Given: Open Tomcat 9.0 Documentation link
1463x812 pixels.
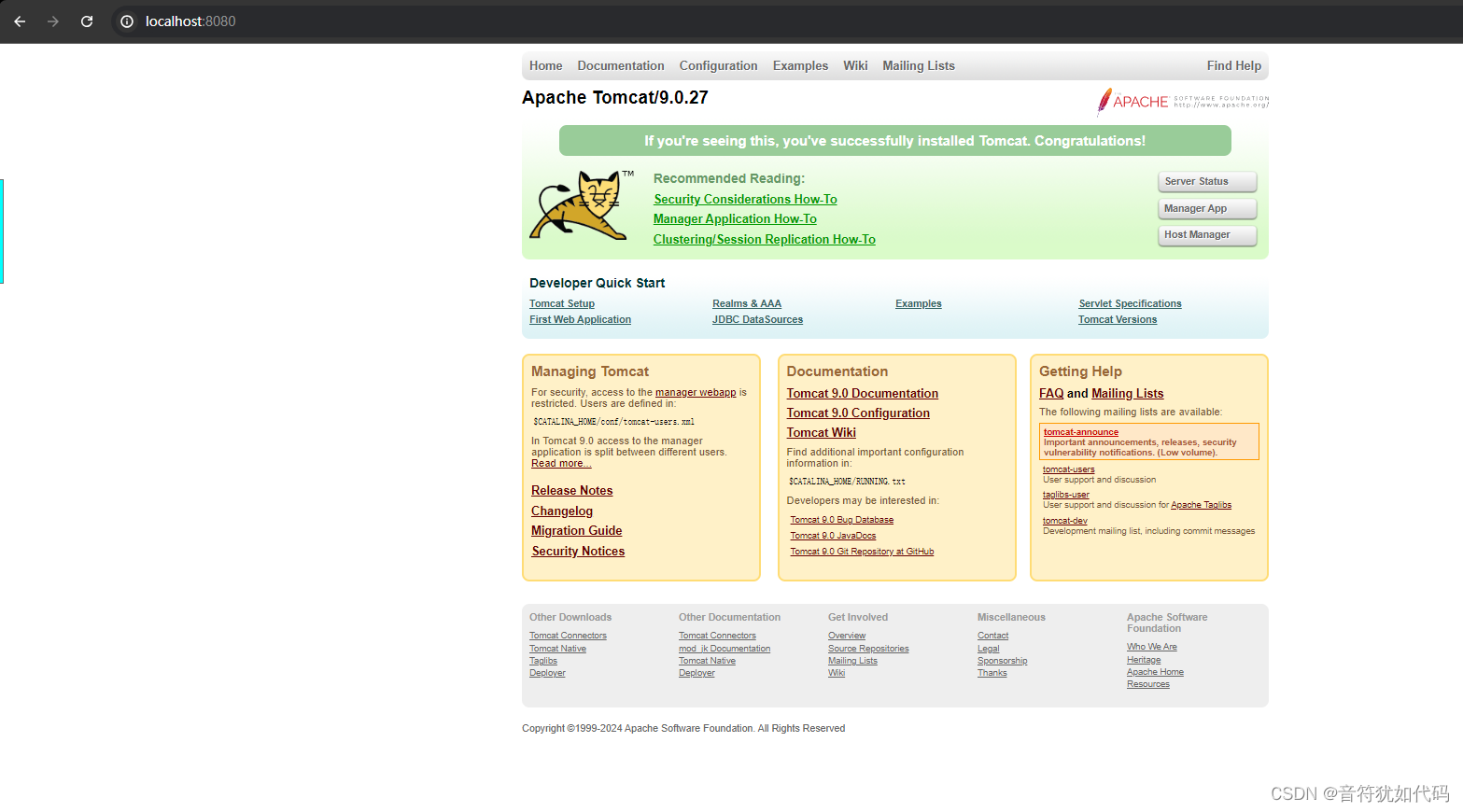Looking at the screenshot, I should coord(863,394).
